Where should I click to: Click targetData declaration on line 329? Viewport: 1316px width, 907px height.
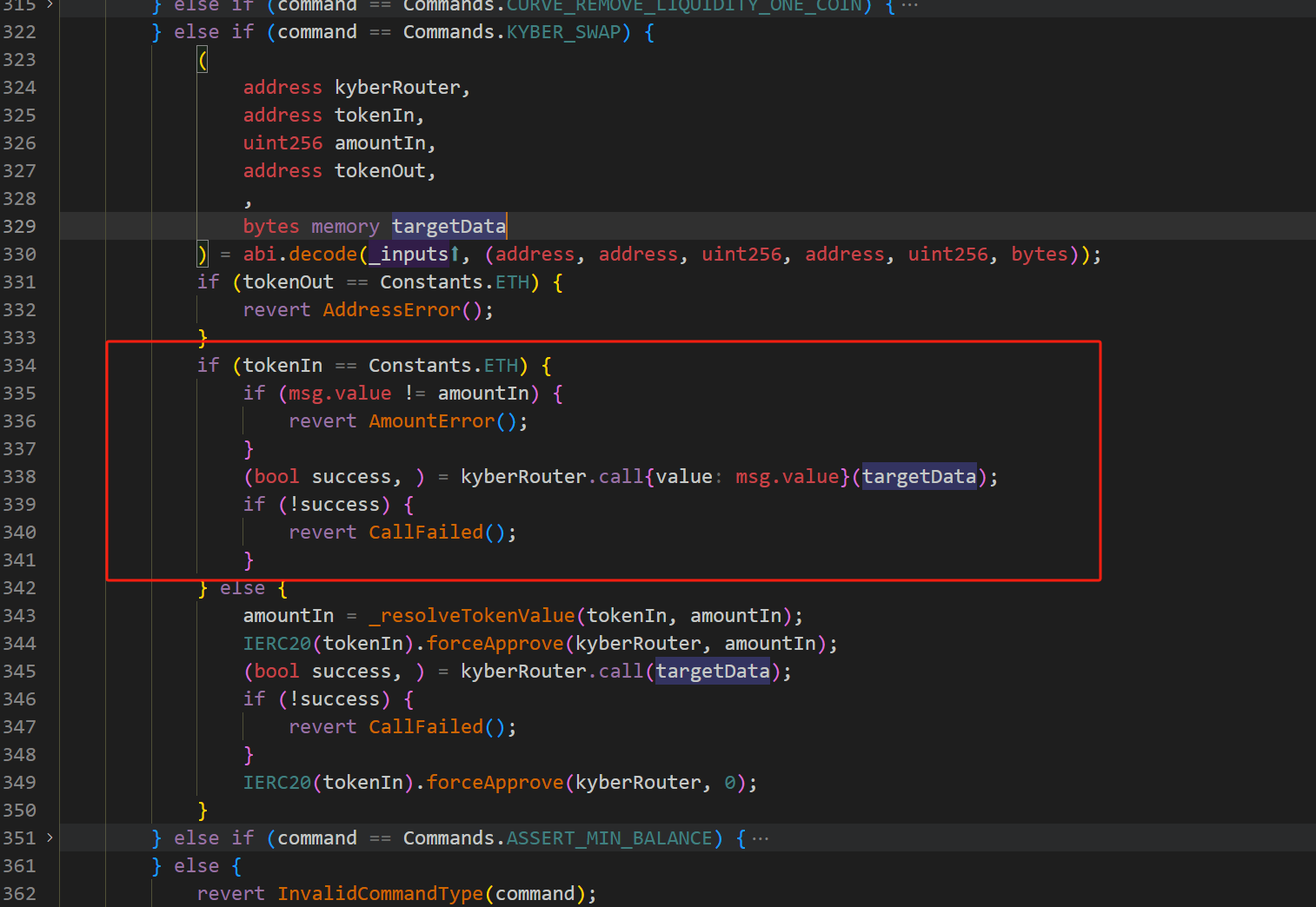pos(449,227)
